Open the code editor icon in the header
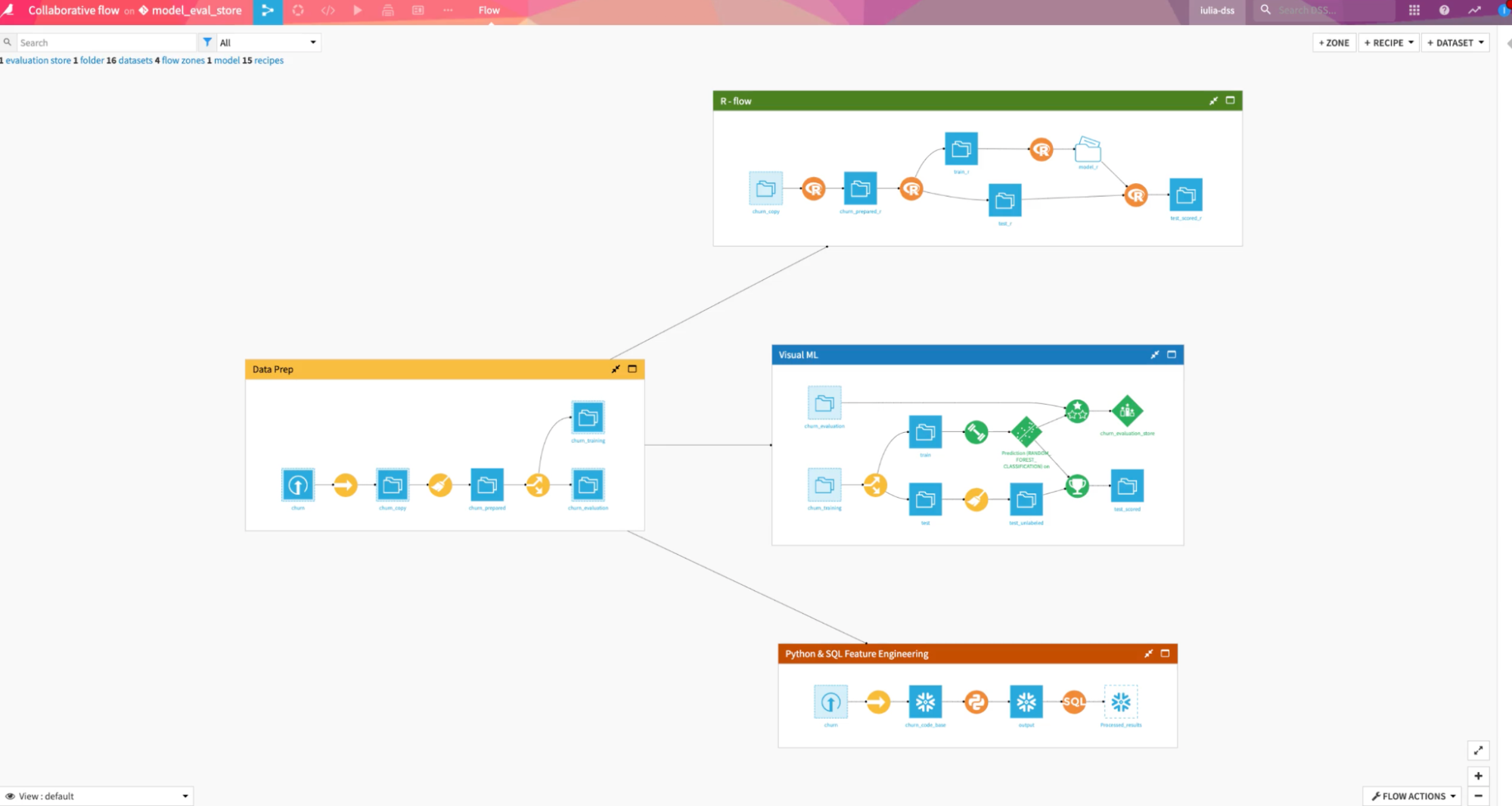This screenshot has width=1512, height=806. (x=328, y=10)
